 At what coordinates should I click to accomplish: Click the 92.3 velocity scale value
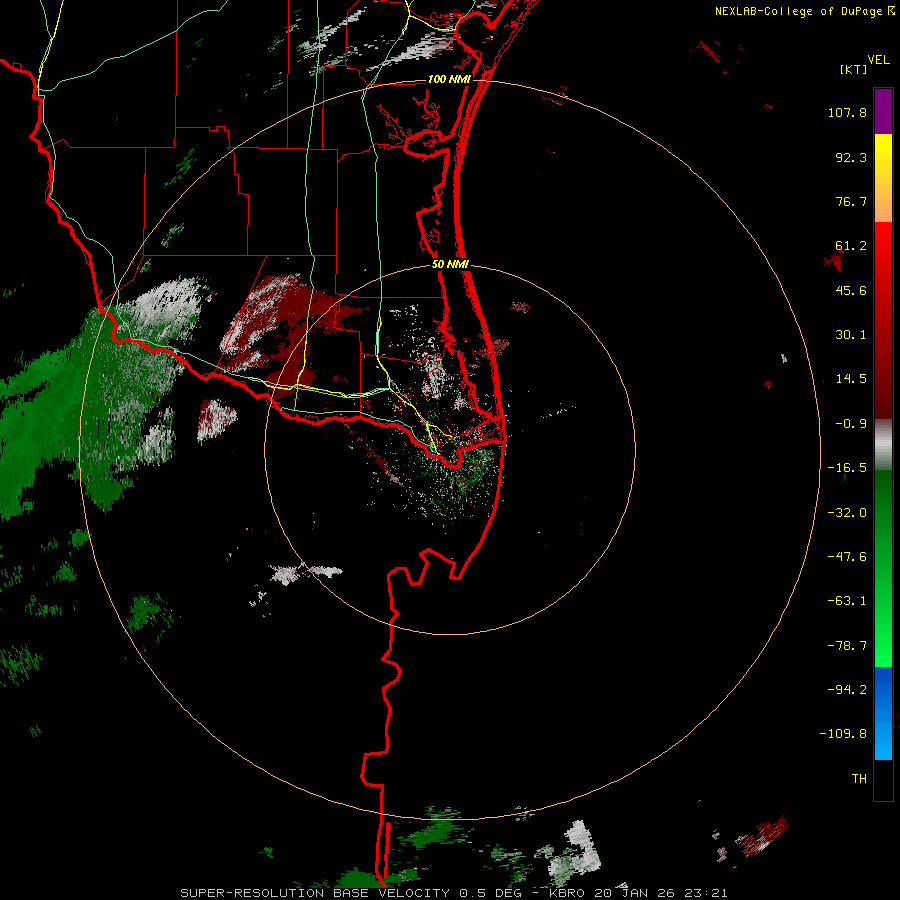click(851, 157)
